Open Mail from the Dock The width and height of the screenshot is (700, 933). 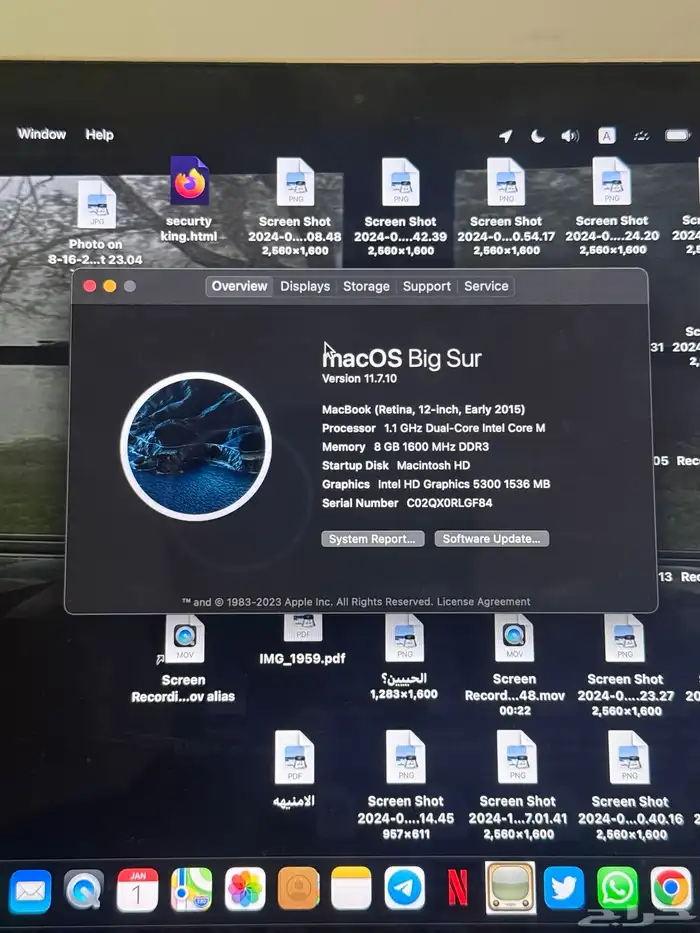(x=30, y=891)
